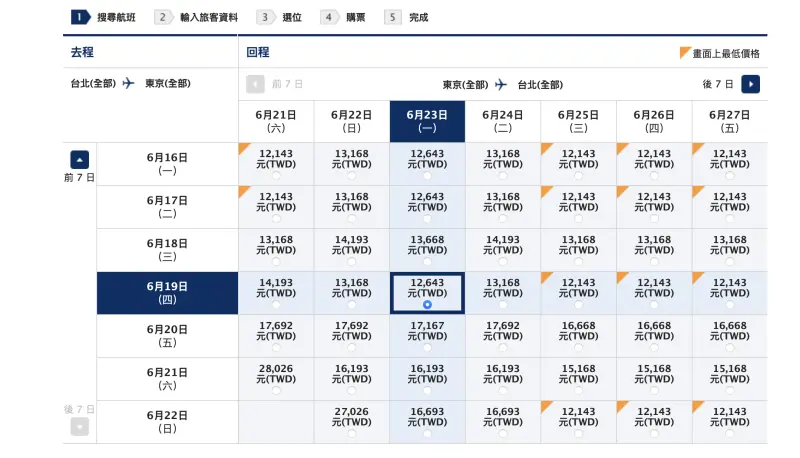The width and height of the screenshot is (800, 458).
Task: Select the 6月19日 departure row header
Action: 167,293
